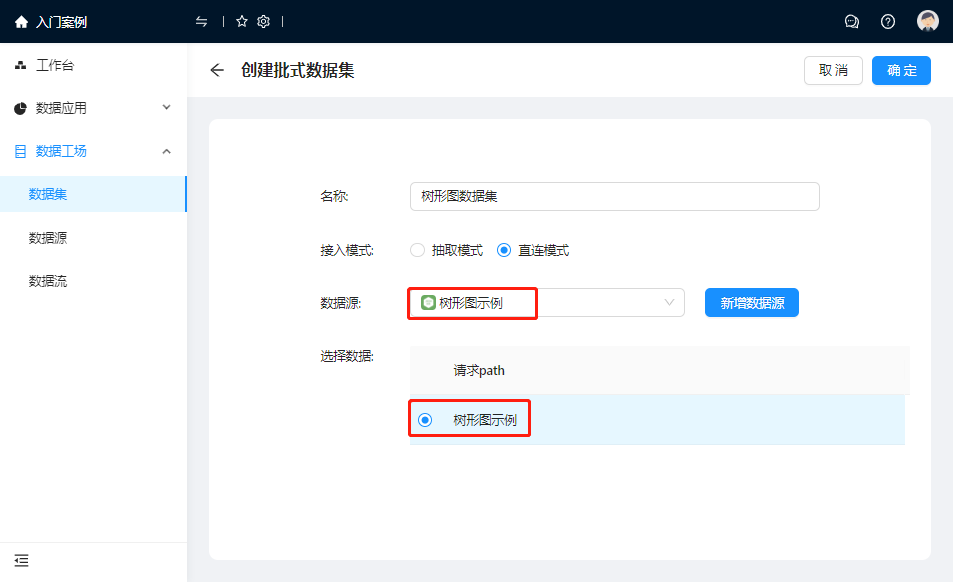
Task: Click the home icon beside 入门案例
Action: [21, 22]
